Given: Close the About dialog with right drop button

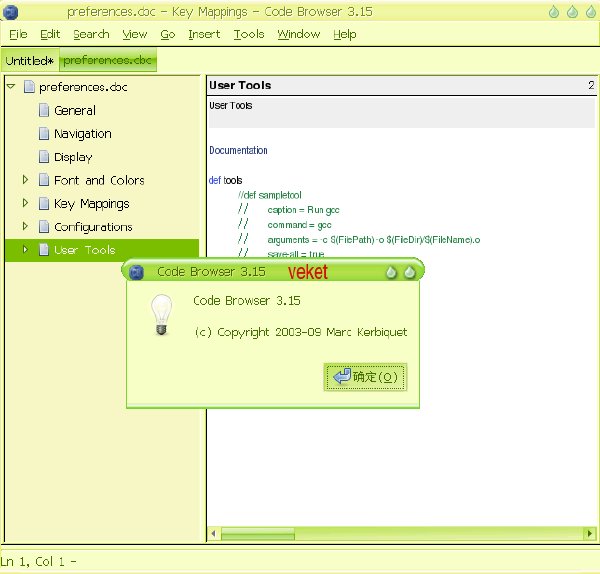Looking at the screenshot, I should 409,272.
